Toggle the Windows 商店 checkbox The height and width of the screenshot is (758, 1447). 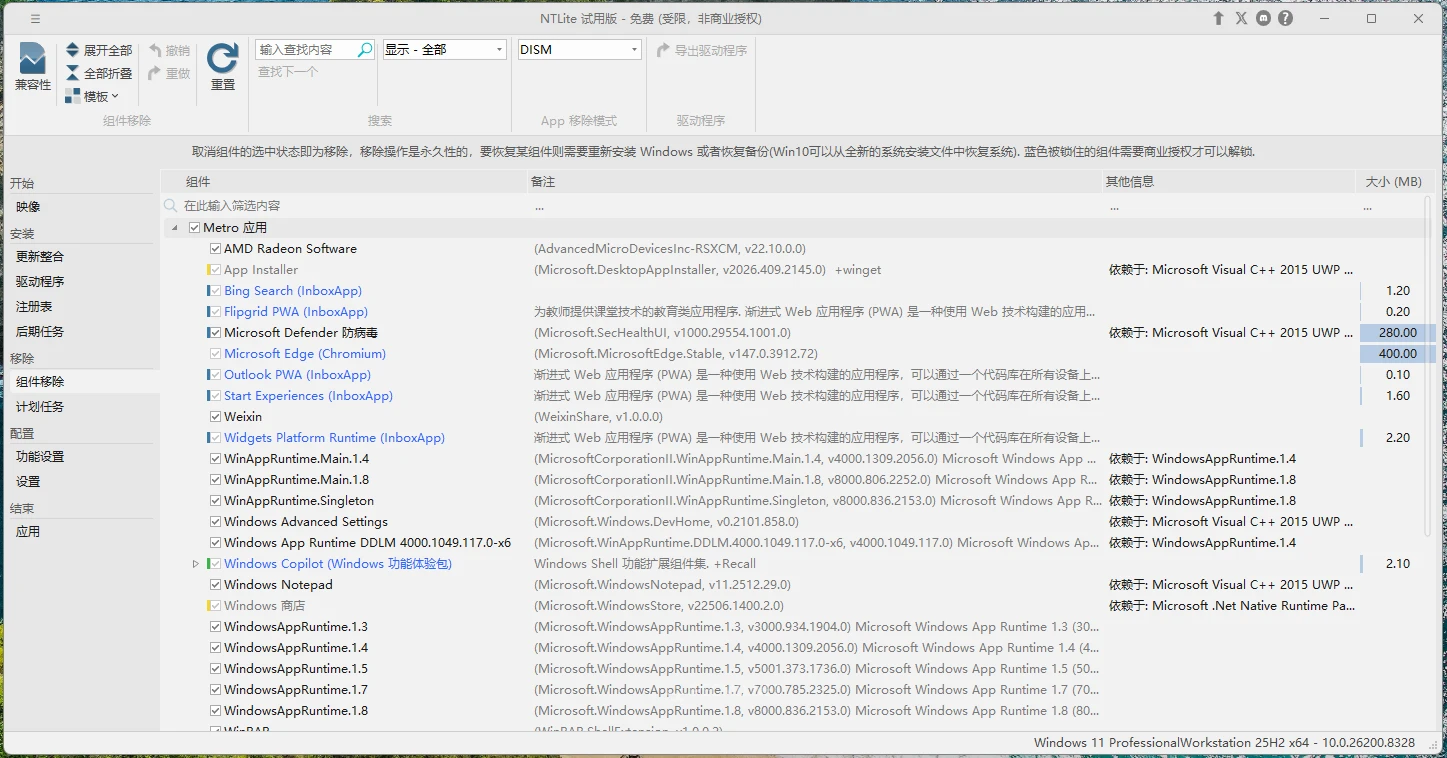click(214, 606)
